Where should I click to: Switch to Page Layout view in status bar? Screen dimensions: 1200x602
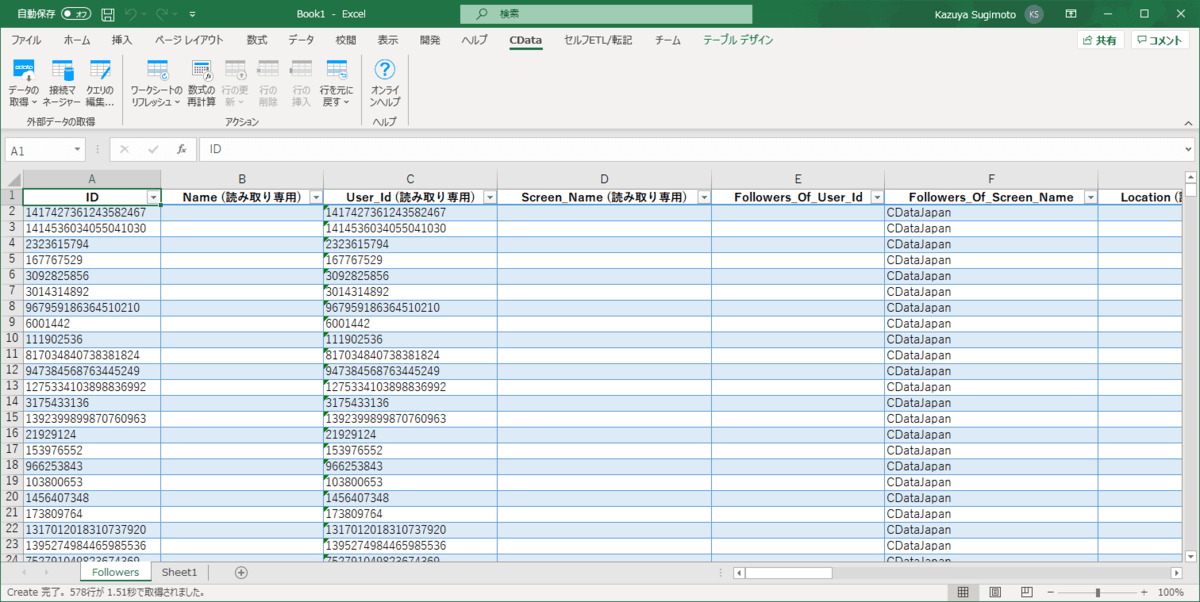tap(995, 592)
